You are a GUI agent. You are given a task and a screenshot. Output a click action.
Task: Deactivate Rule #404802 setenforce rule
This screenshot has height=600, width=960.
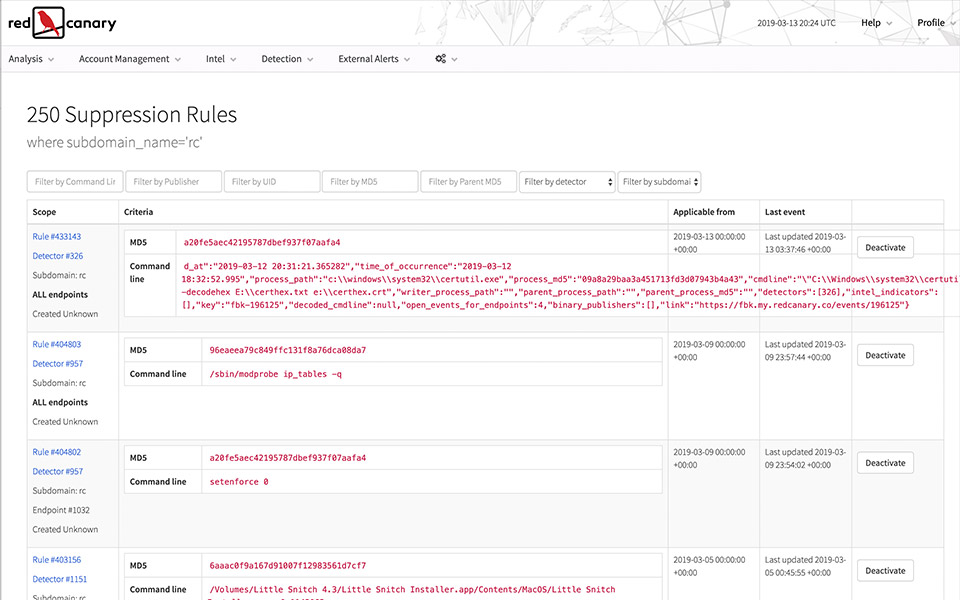(x=885, y=463)
